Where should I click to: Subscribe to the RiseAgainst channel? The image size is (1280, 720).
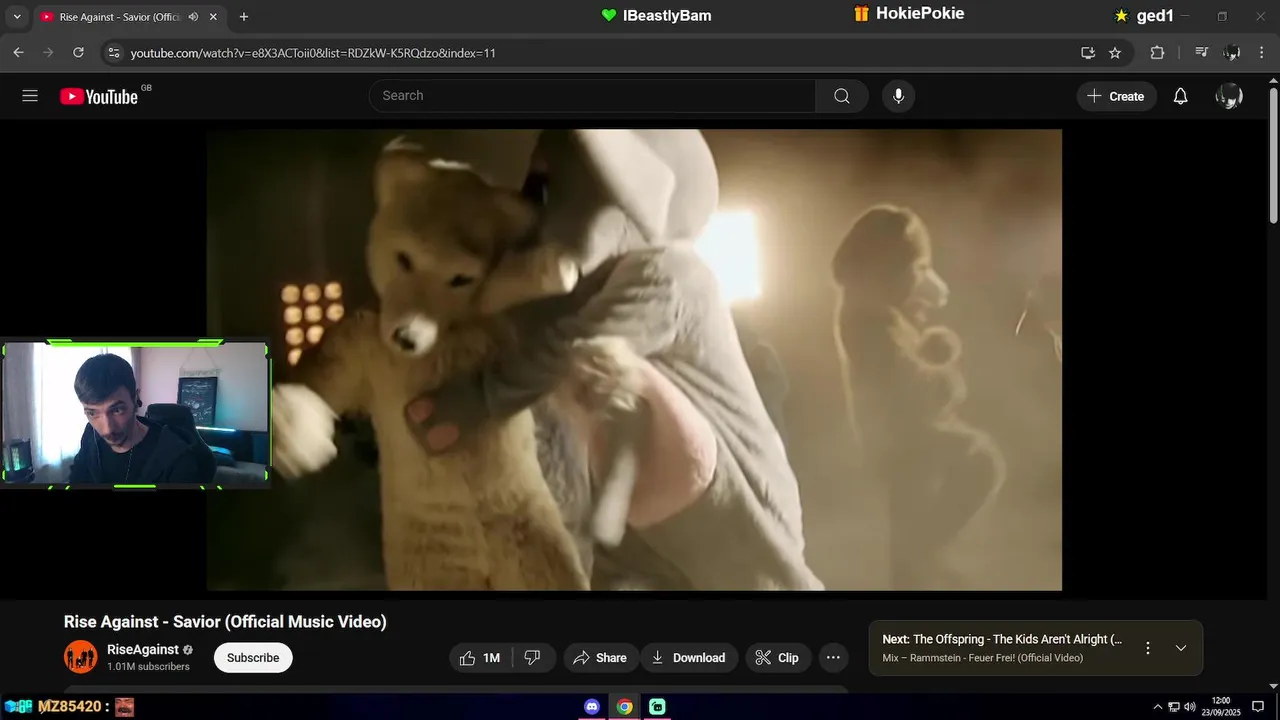(253, 658)
